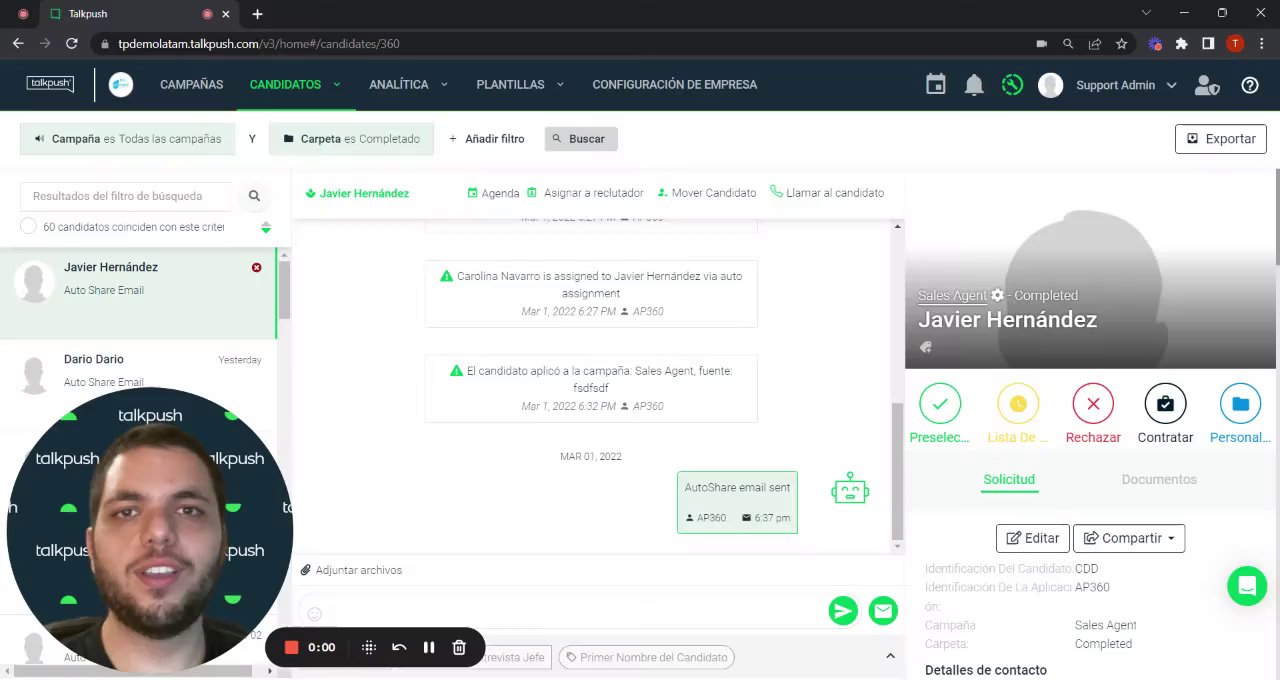Image resolution: width=1280 pixels, height=680 pixels.
Task: Click the message text input field
Action: point(575,613)
